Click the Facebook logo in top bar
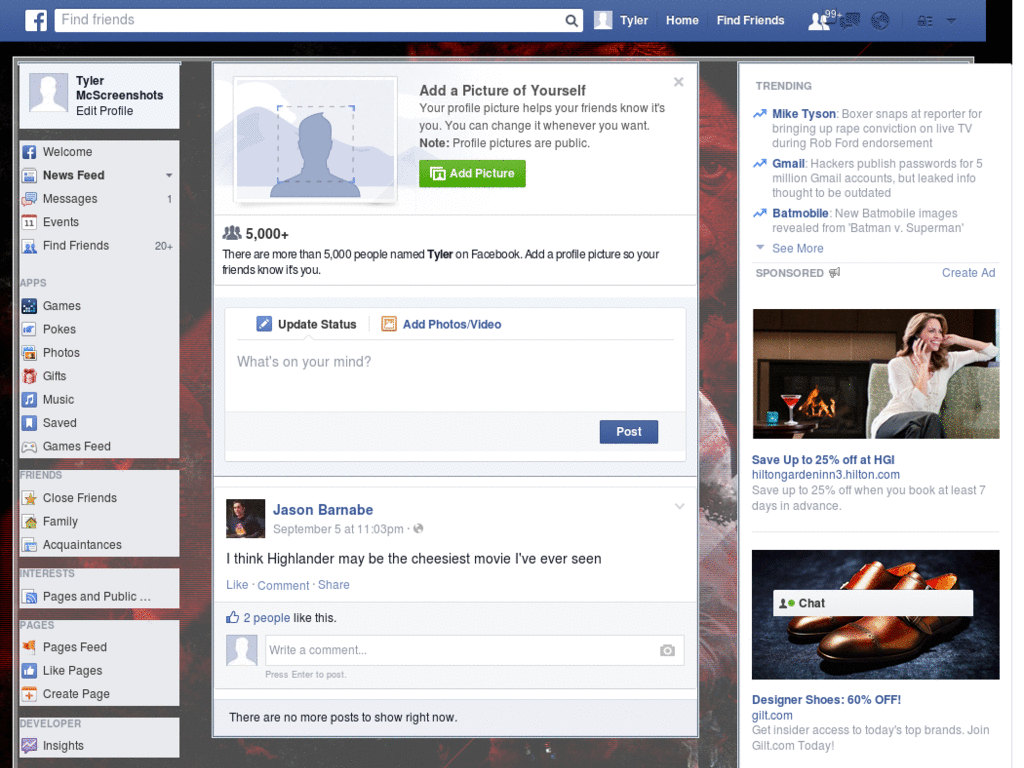1024x768 pixels. coord(36,20)
